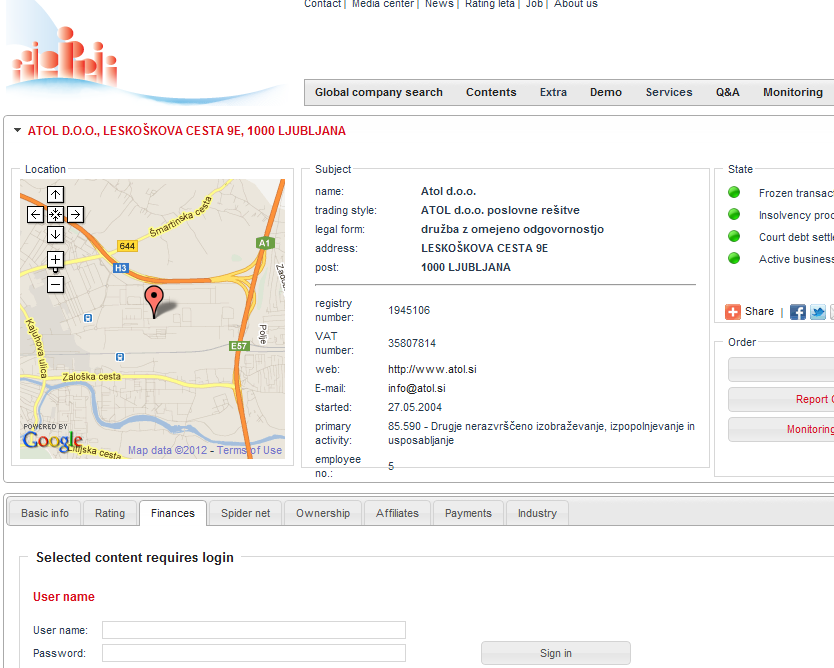Click into the Password field
Viewport: 834px width, 668px height.
pos(254,653)
